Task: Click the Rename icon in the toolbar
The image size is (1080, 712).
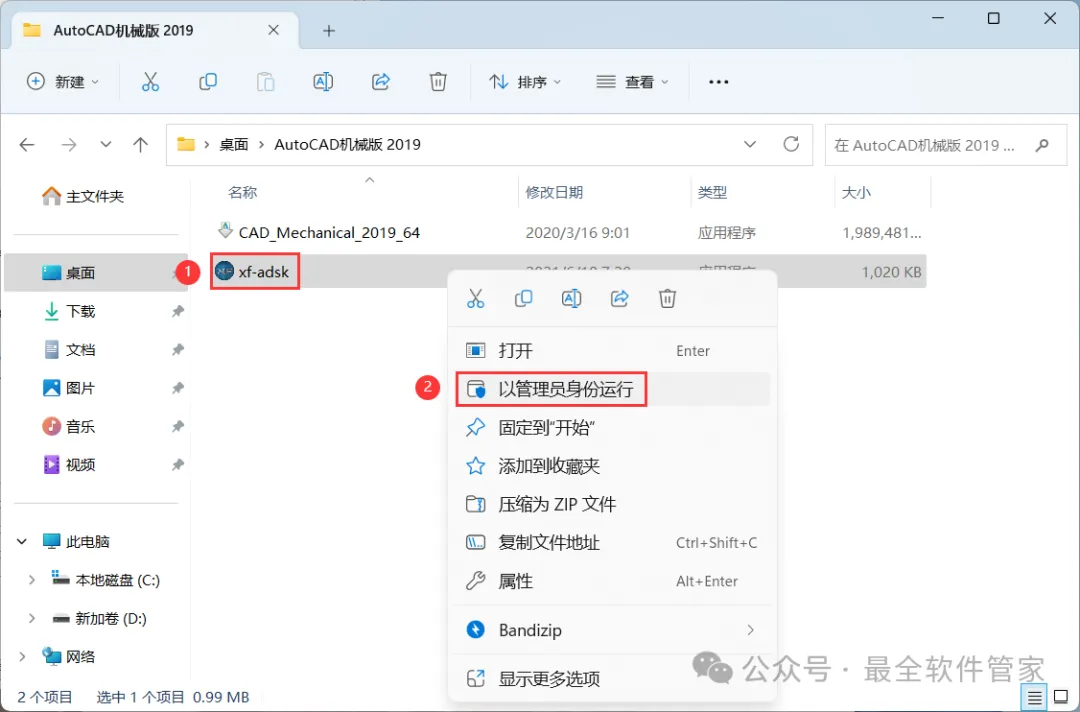Action: coord(323,82)
